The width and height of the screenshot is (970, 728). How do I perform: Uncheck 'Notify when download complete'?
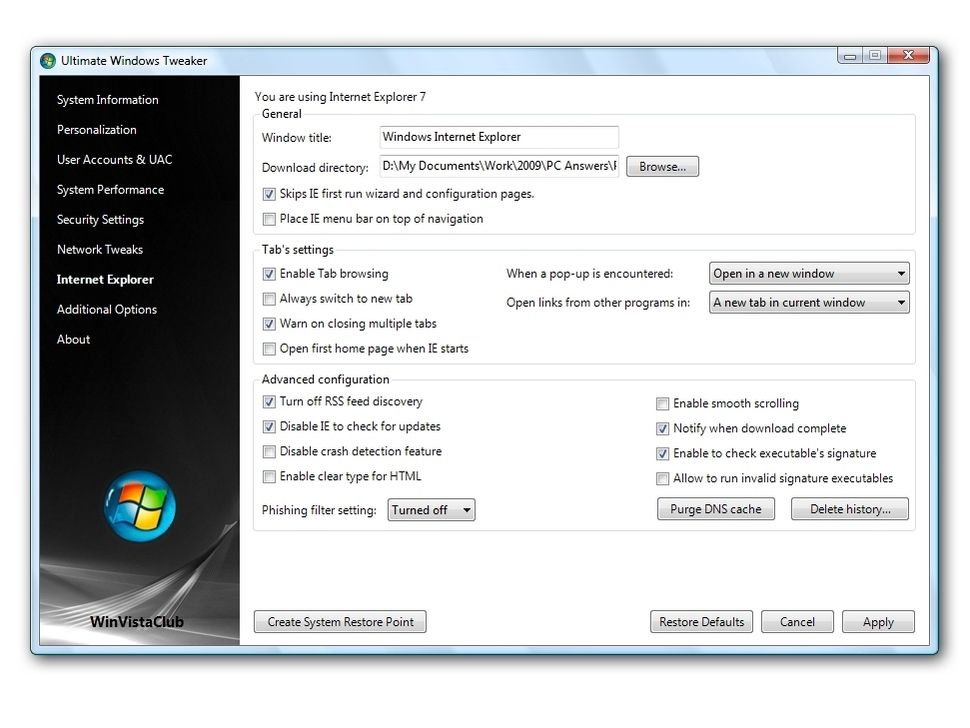662,428
